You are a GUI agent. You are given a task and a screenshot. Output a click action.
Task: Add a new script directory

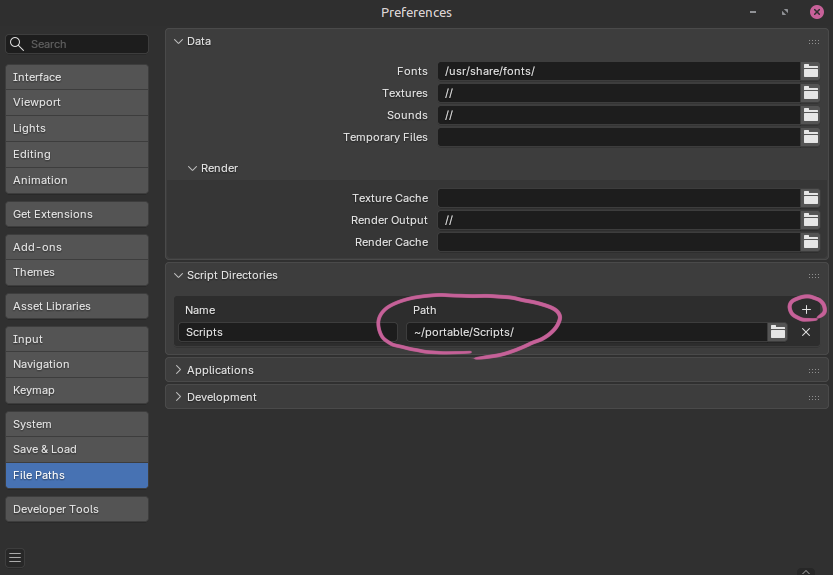pyautogui.click(x=806, y=310)
